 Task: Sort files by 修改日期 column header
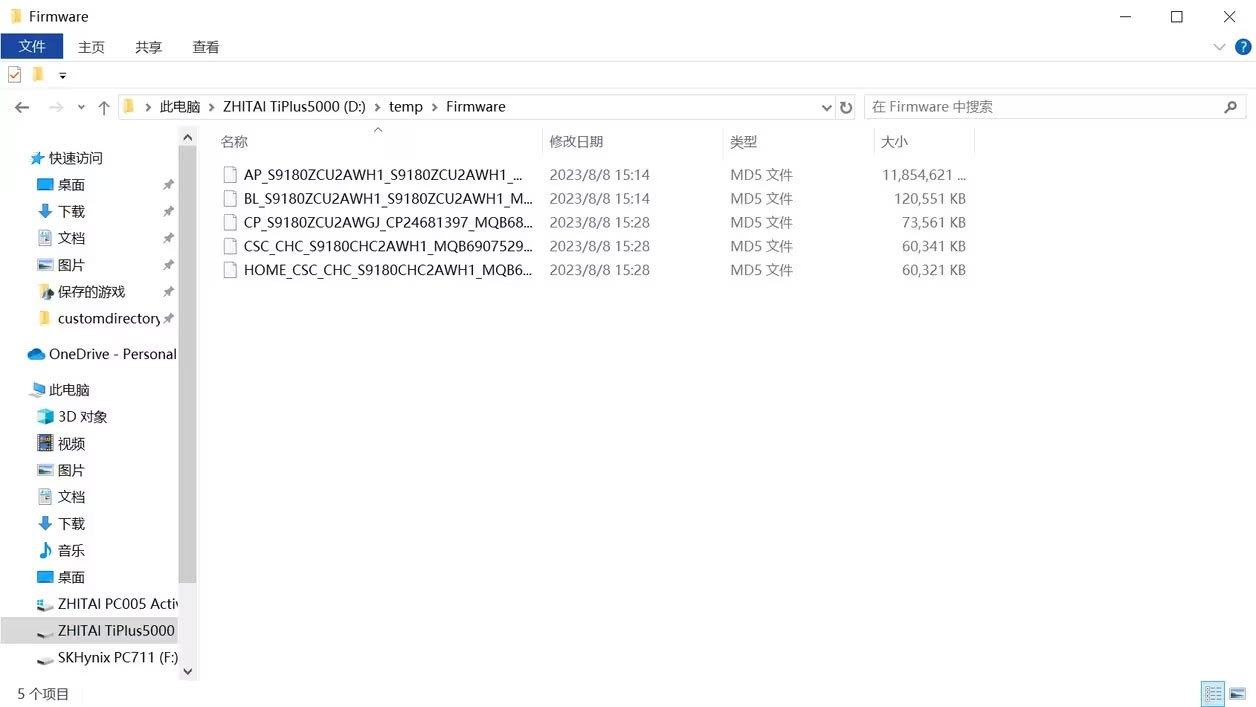[576, 142]
